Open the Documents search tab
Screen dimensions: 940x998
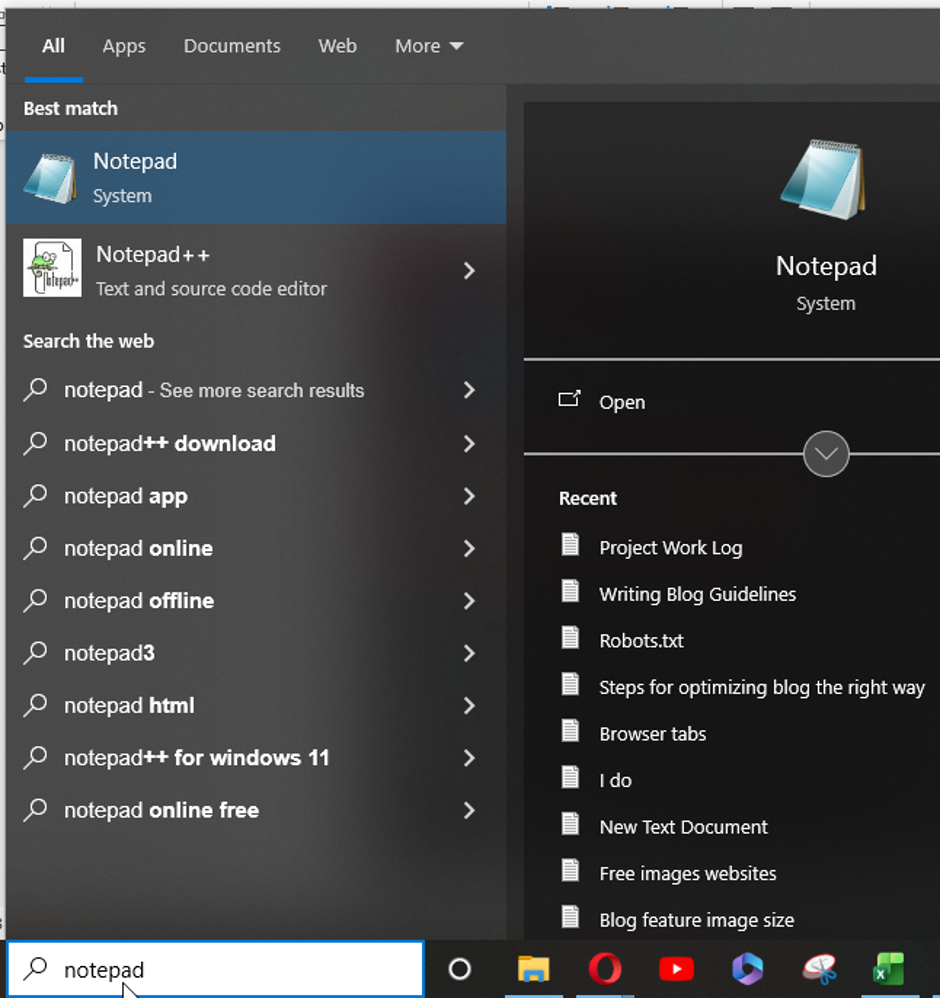point(232,46)
